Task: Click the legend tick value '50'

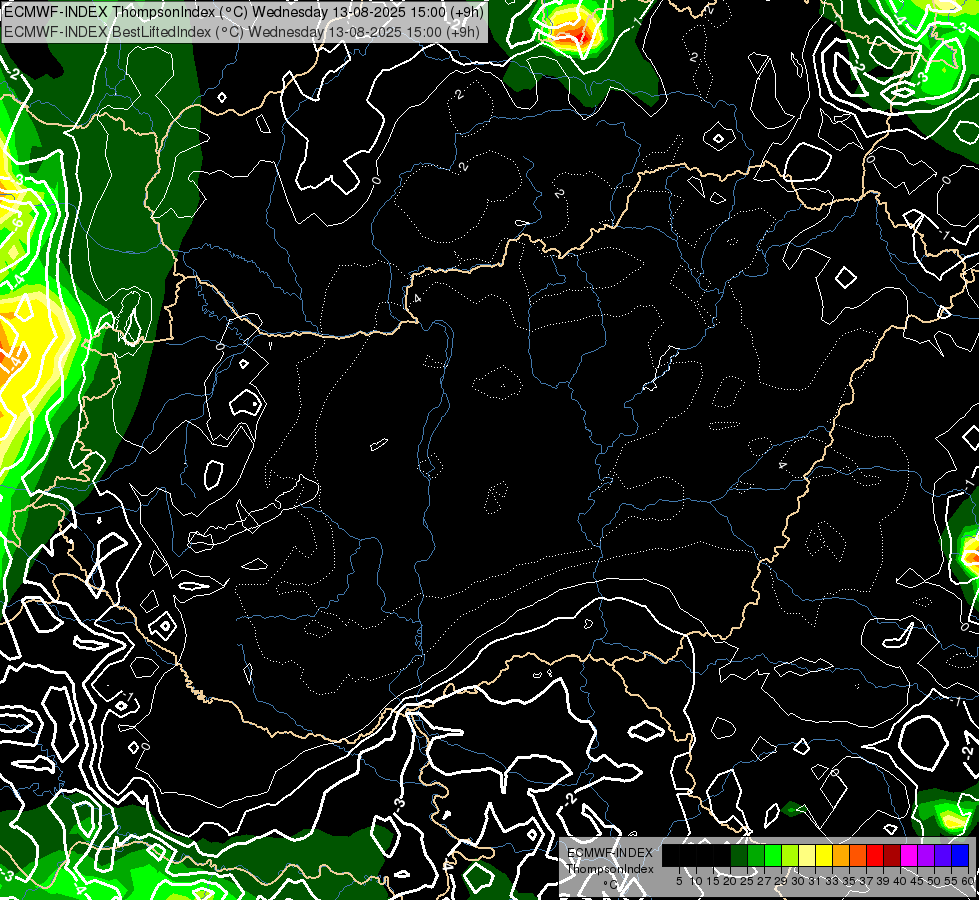Action: pos(935,881)
